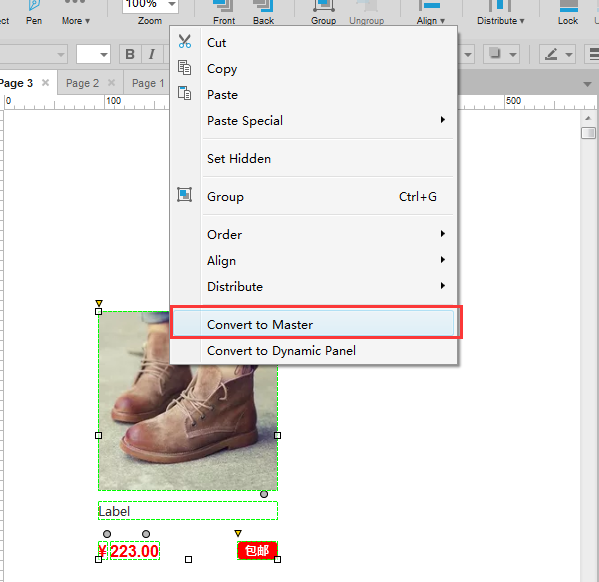The height and width of the screenshot is (582, 599).
Task: Switch to the Page 2 tab
Action: pyautogui.click(x=83, y=83)
